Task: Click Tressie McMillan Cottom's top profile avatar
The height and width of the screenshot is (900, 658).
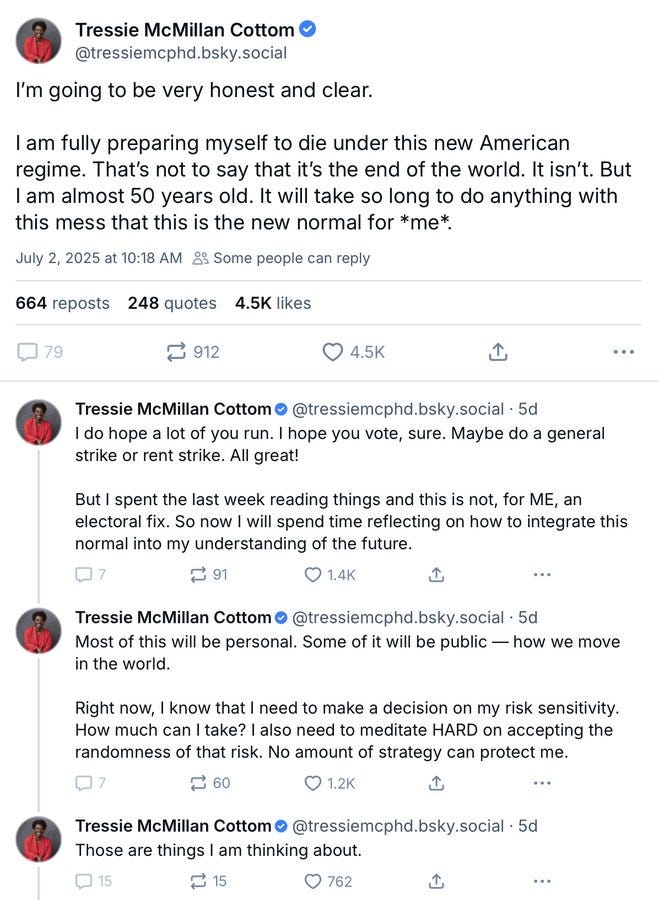Action: coord(38,41)
